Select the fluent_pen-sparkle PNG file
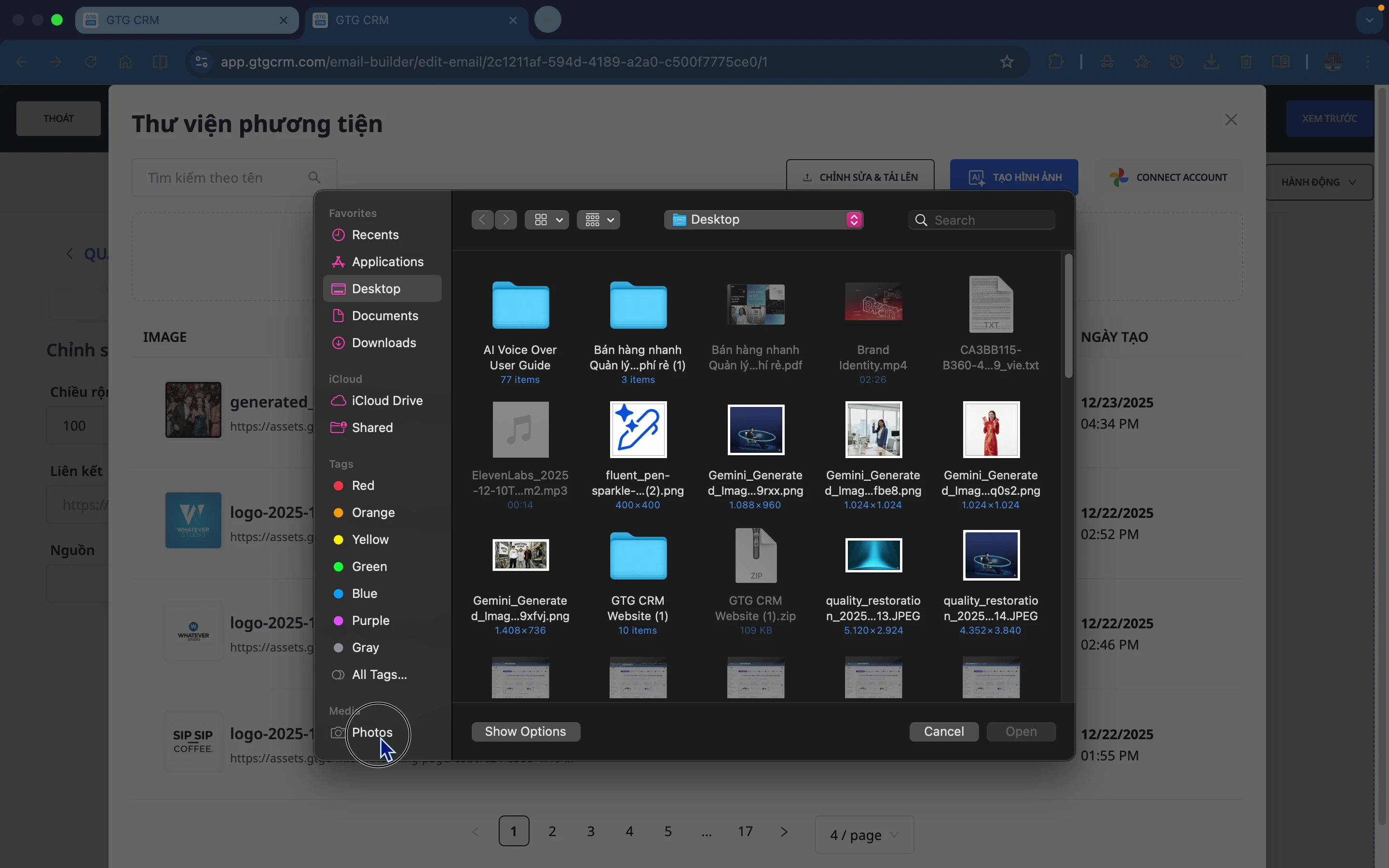 (638, 430)
